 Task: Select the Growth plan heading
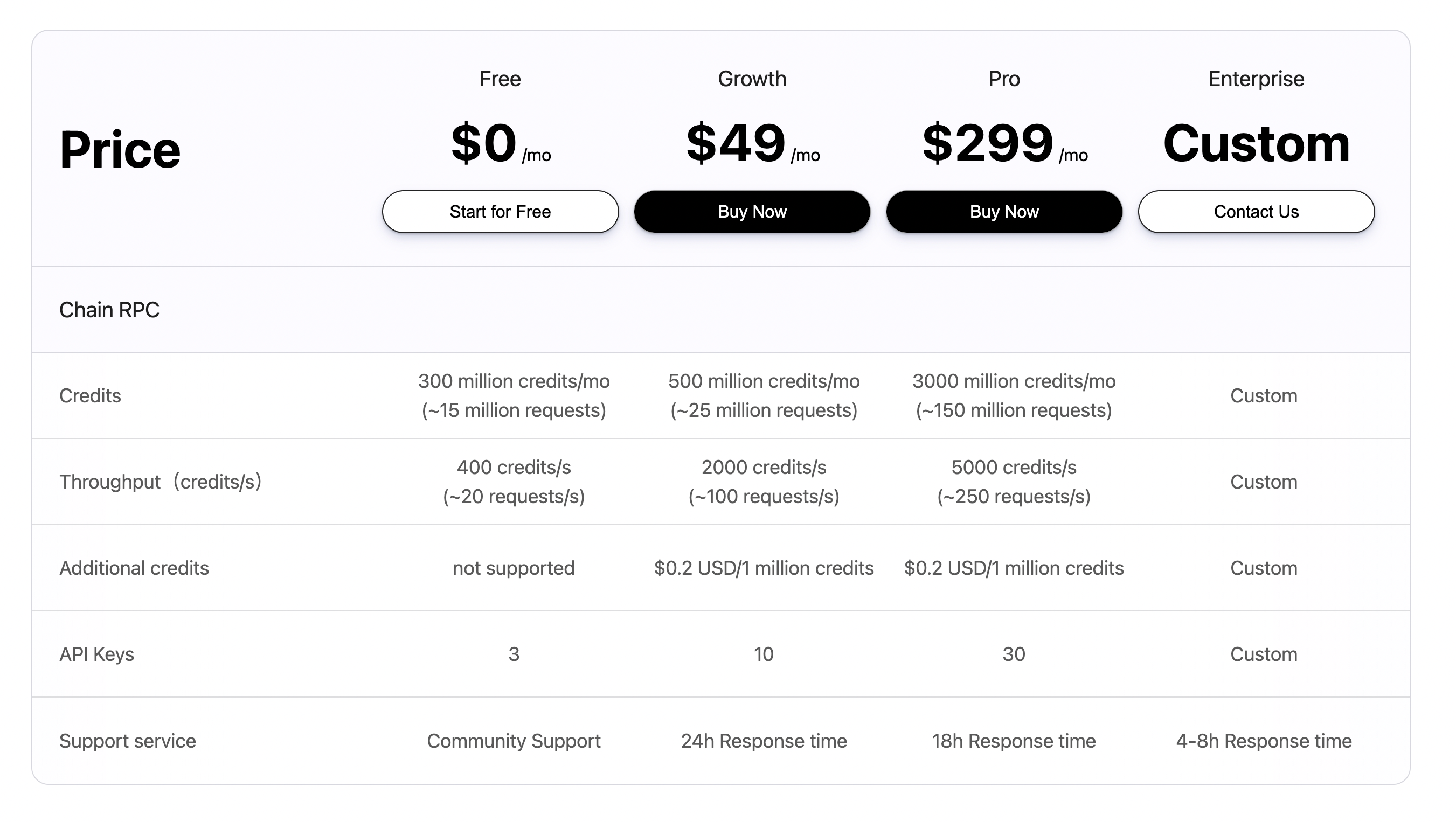click(752, 79)
